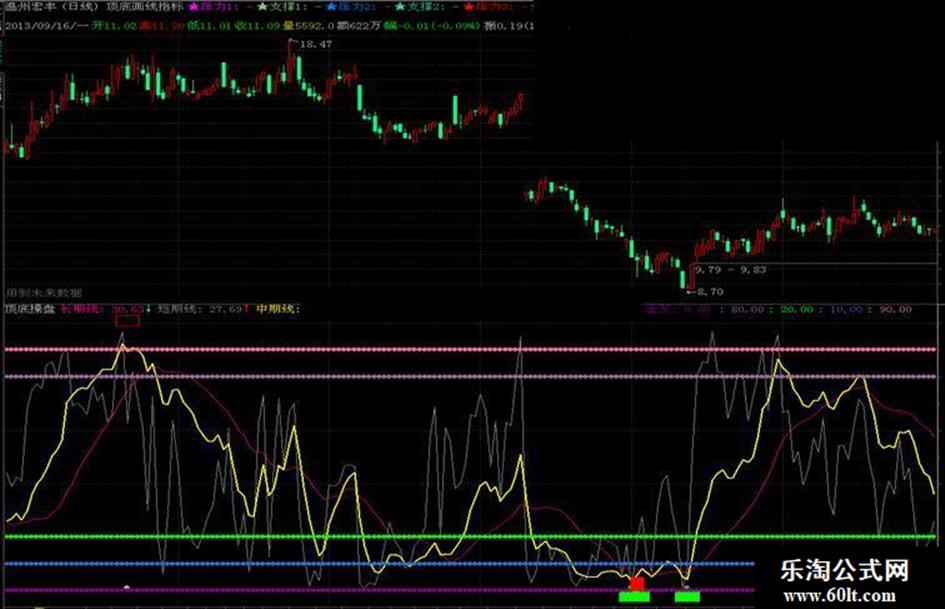
Task: Click the red square sell signal marker
Action: coord(637,582)
